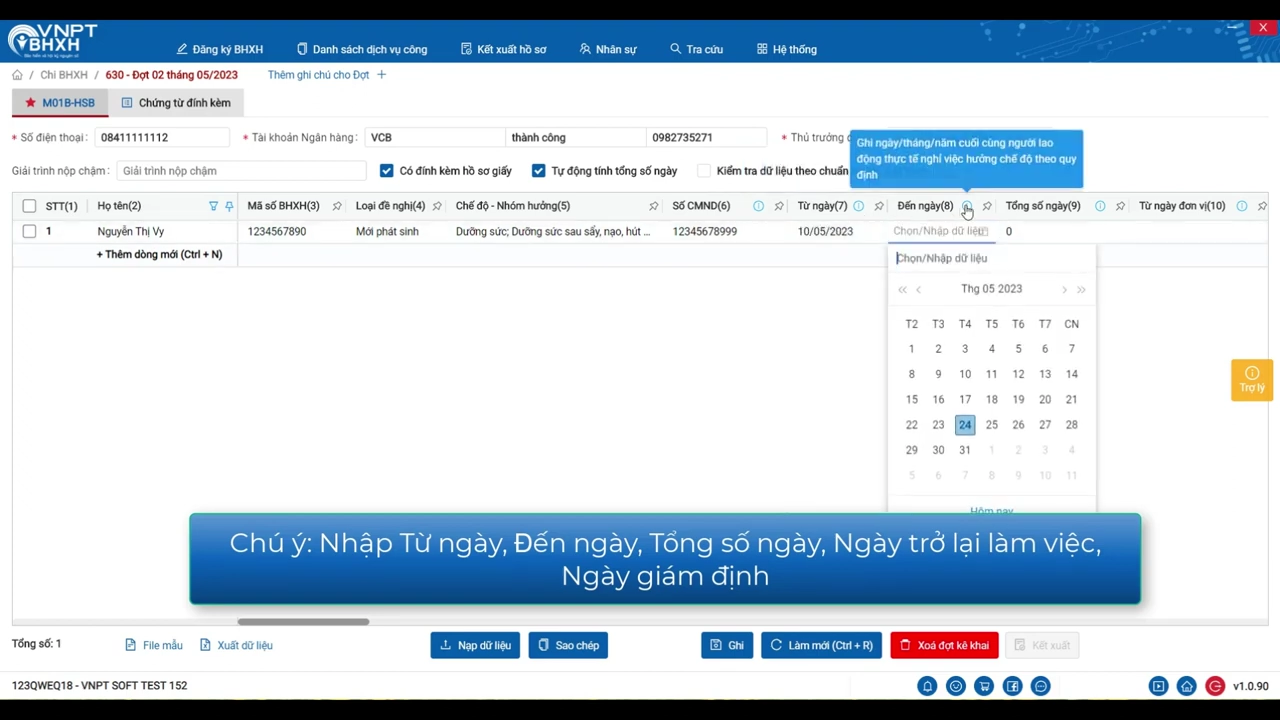
Task: Open the Kết xuất hồ sơ menu
Action: (504, 49)
